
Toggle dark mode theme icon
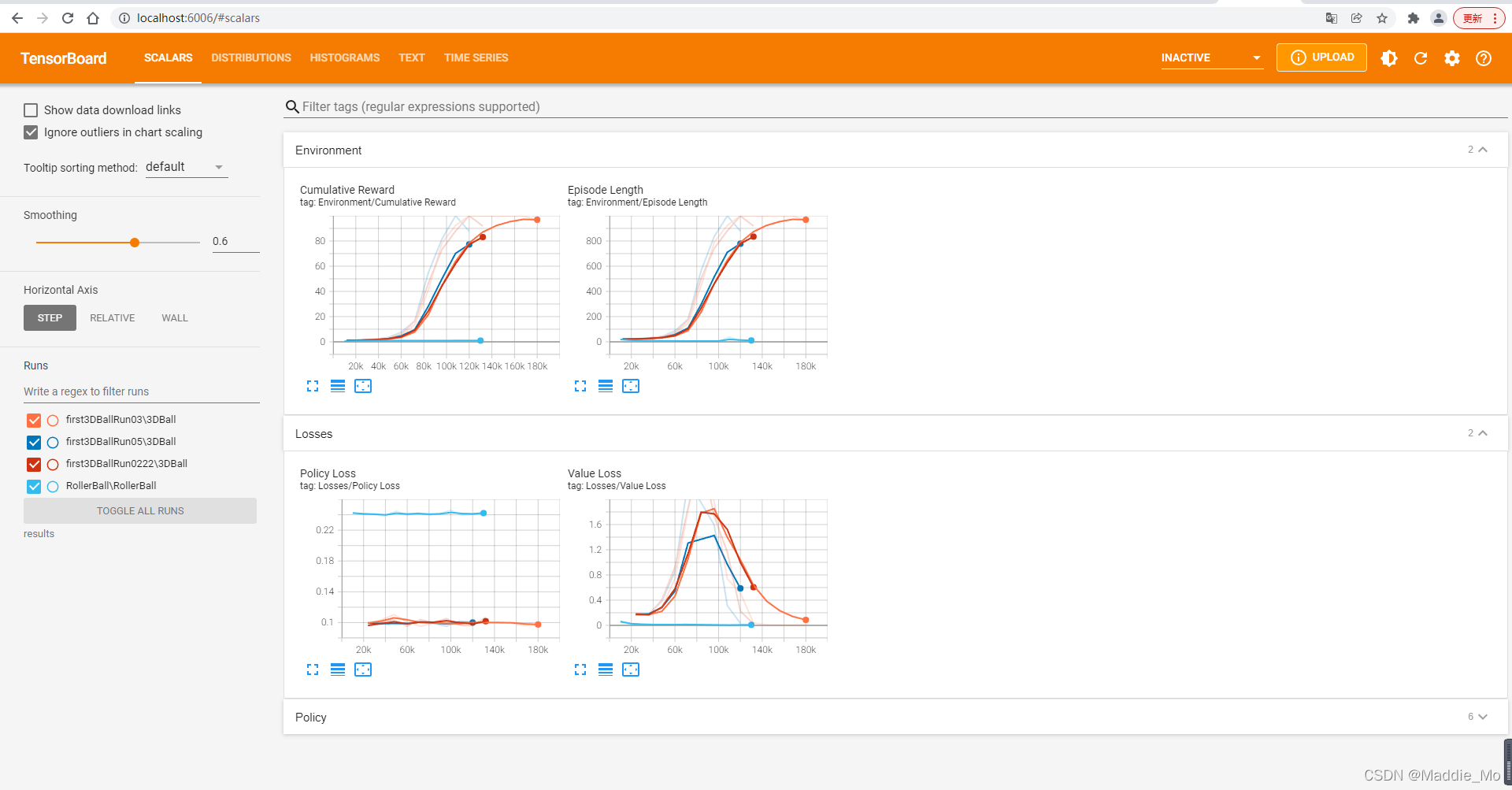[x=1389, y=58]
